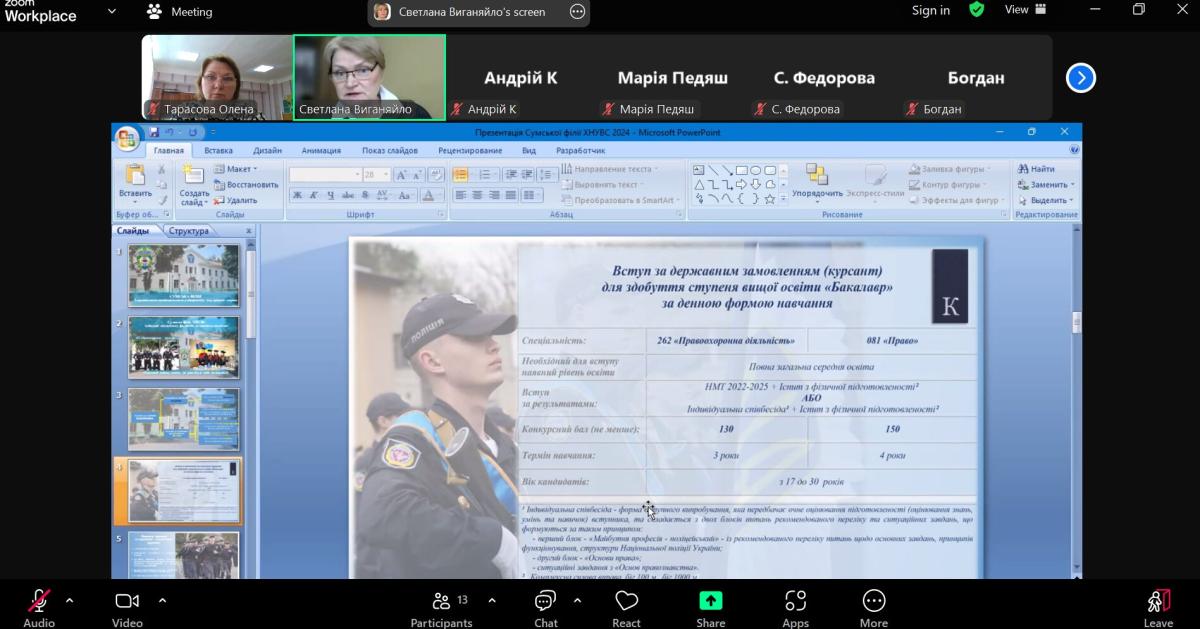Select the rectangle shape in shapes gallery
The width and height of the screenshot is (1200, 629).
(741, 170)
